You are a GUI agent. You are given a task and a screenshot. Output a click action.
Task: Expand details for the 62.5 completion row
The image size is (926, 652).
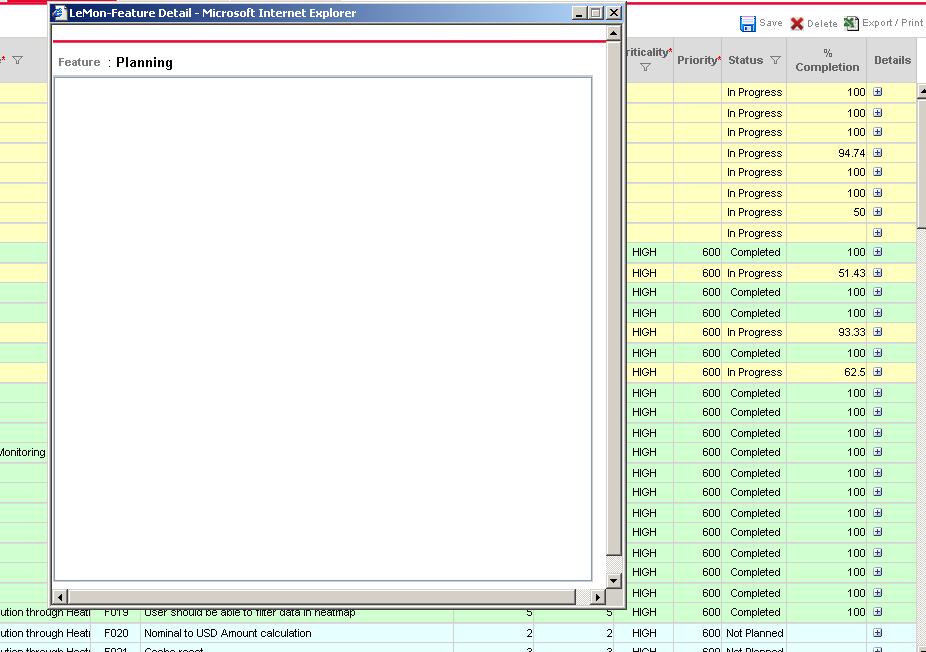[x=878, y=372]
